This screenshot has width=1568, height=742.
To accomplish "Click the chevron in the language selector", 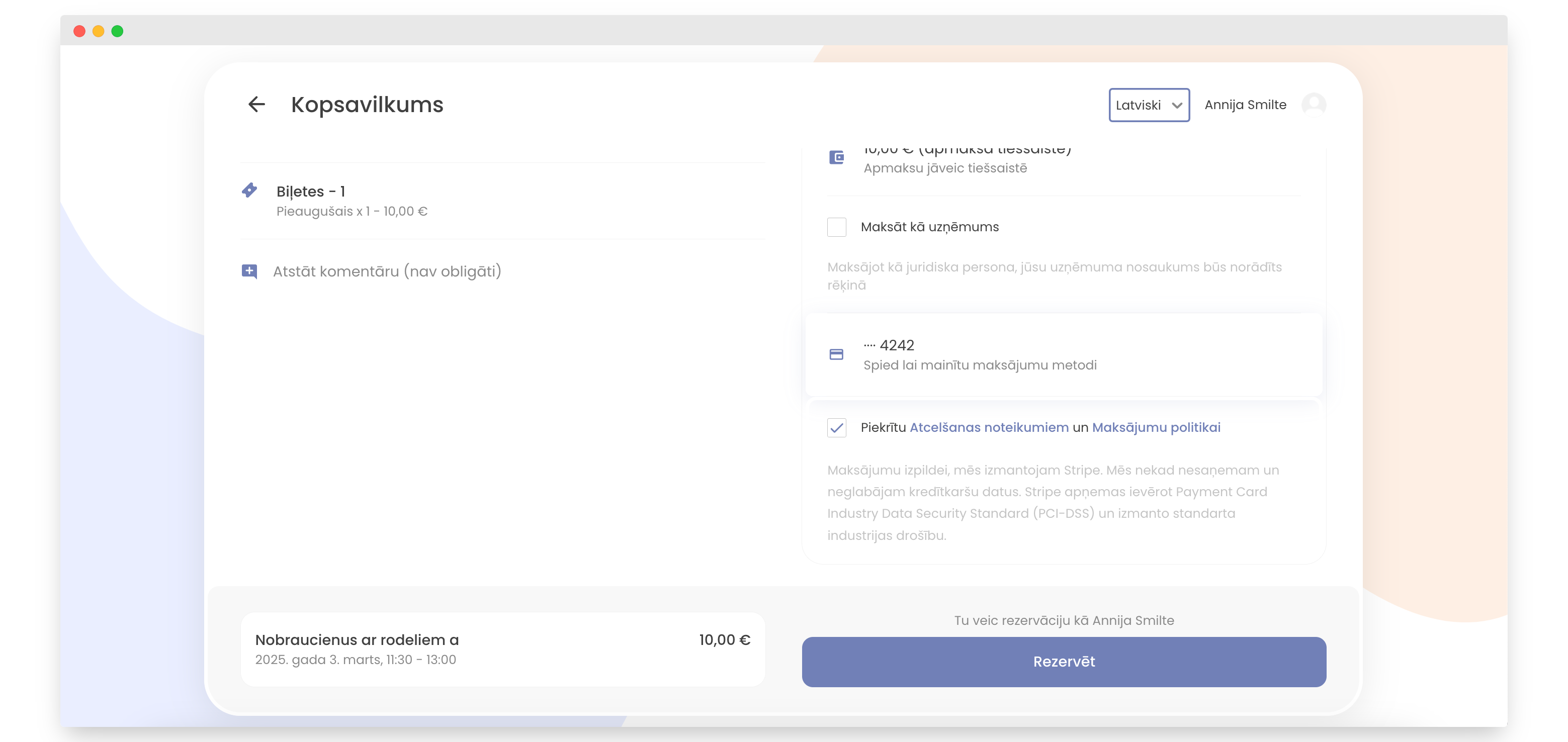I will click(x=1177, y=105).
